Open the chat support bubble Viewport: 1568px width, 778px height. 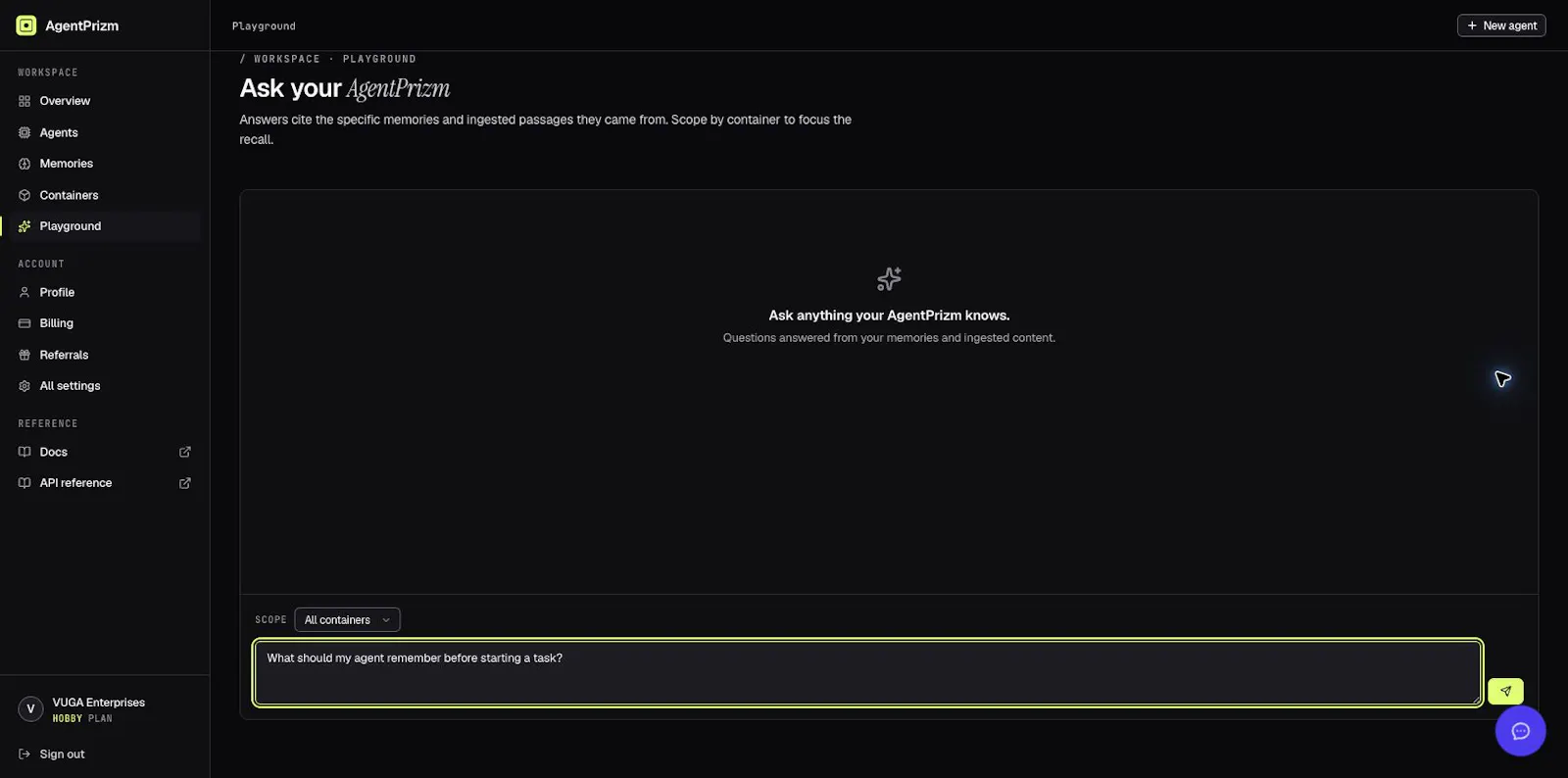[1521, 731]
